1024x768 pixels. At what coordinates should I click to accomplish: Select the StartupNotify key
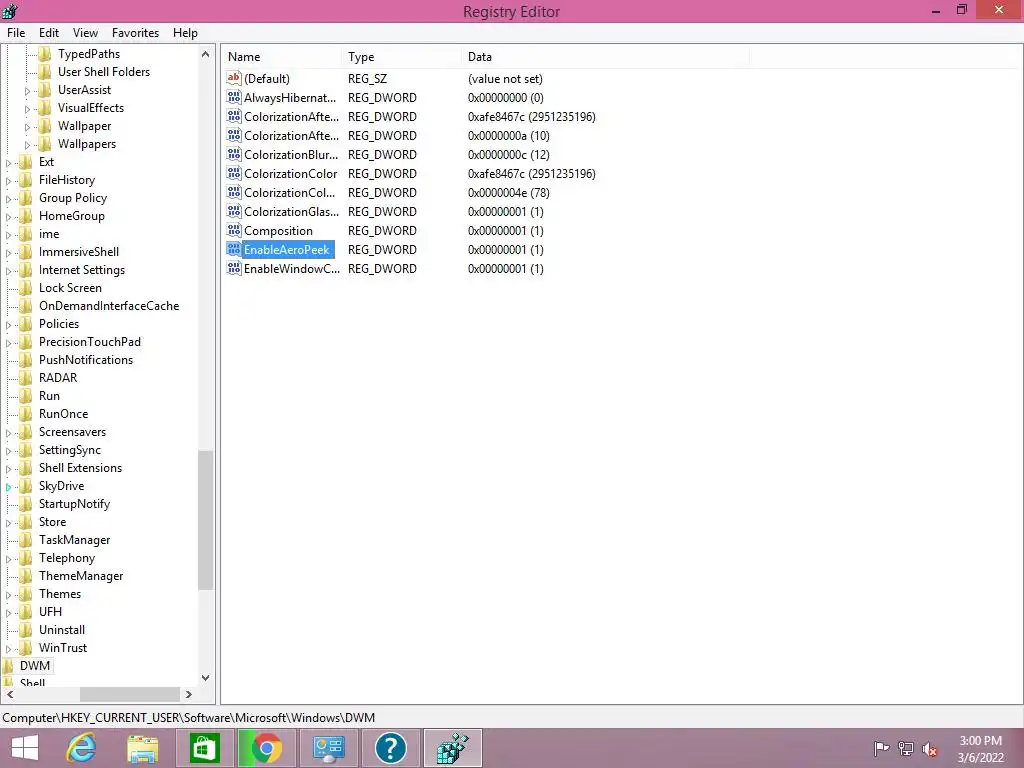point(74,504)
